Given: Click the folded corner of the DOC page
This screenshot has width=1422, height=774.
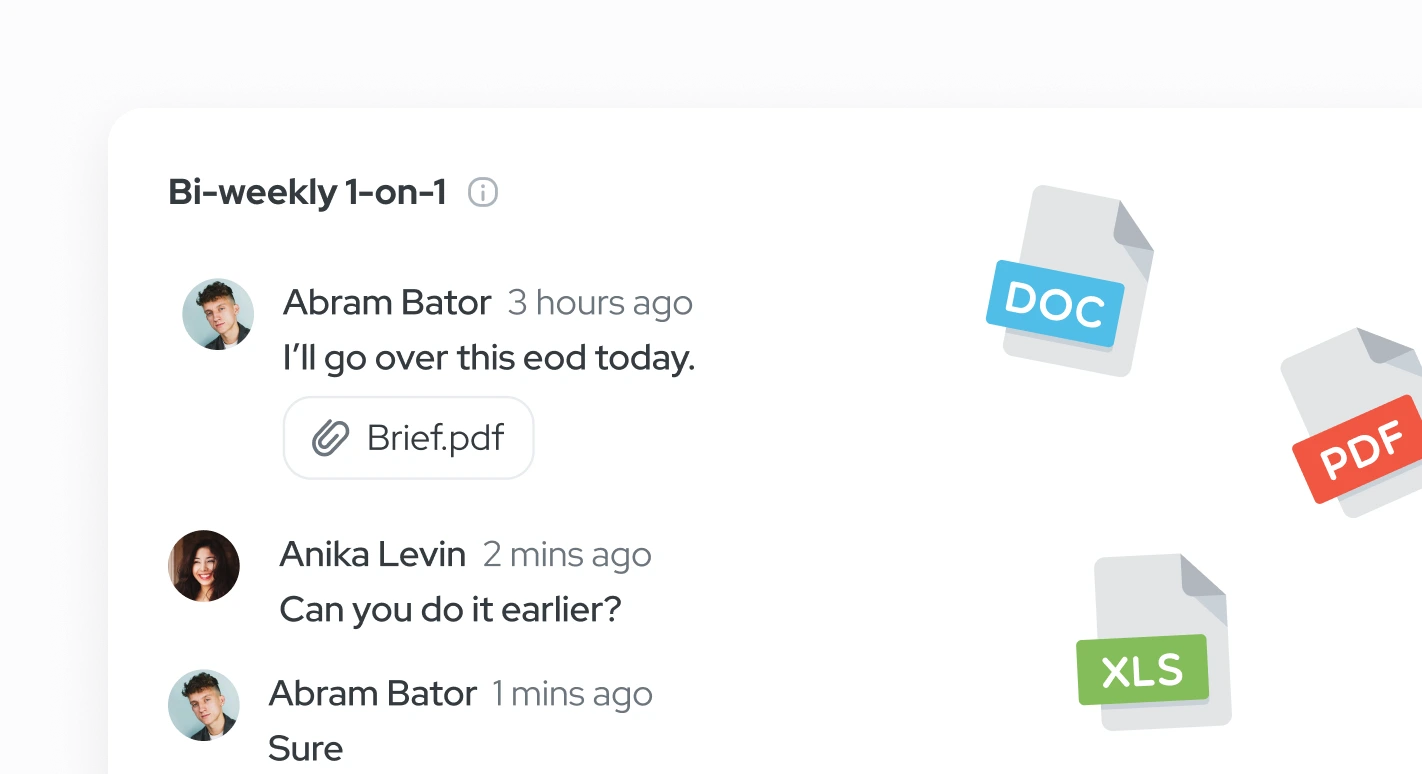Looking at the screenshot, I should [1133, 228].
